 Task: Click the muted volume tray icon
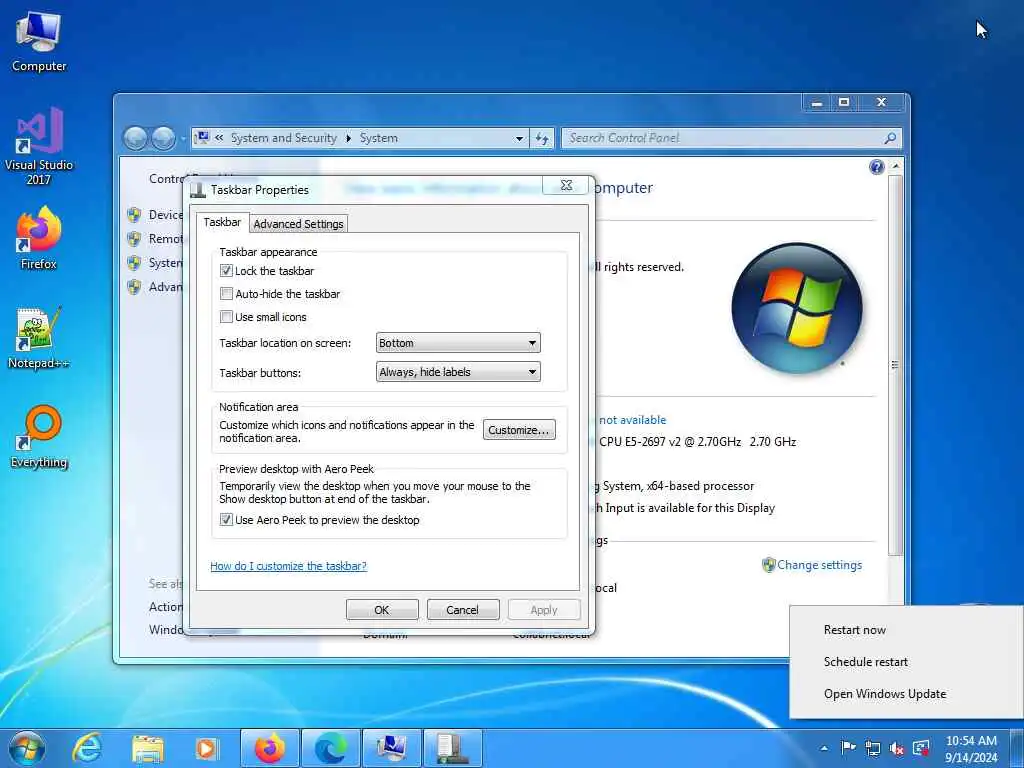tap(897, 748)
